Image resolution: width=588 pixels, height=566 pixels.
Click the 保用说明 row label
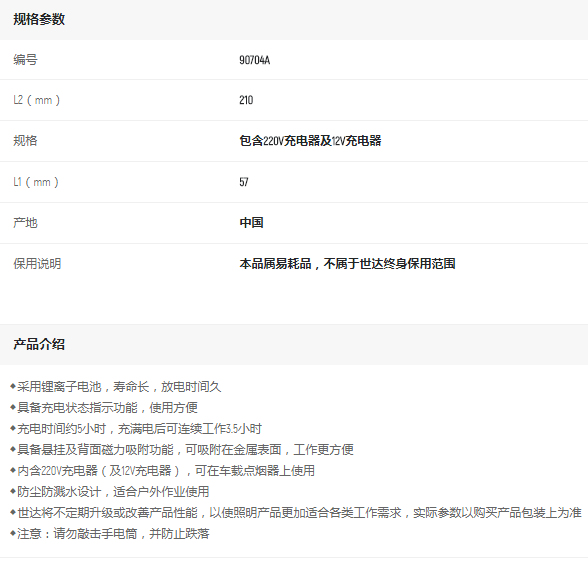point(37,264)
